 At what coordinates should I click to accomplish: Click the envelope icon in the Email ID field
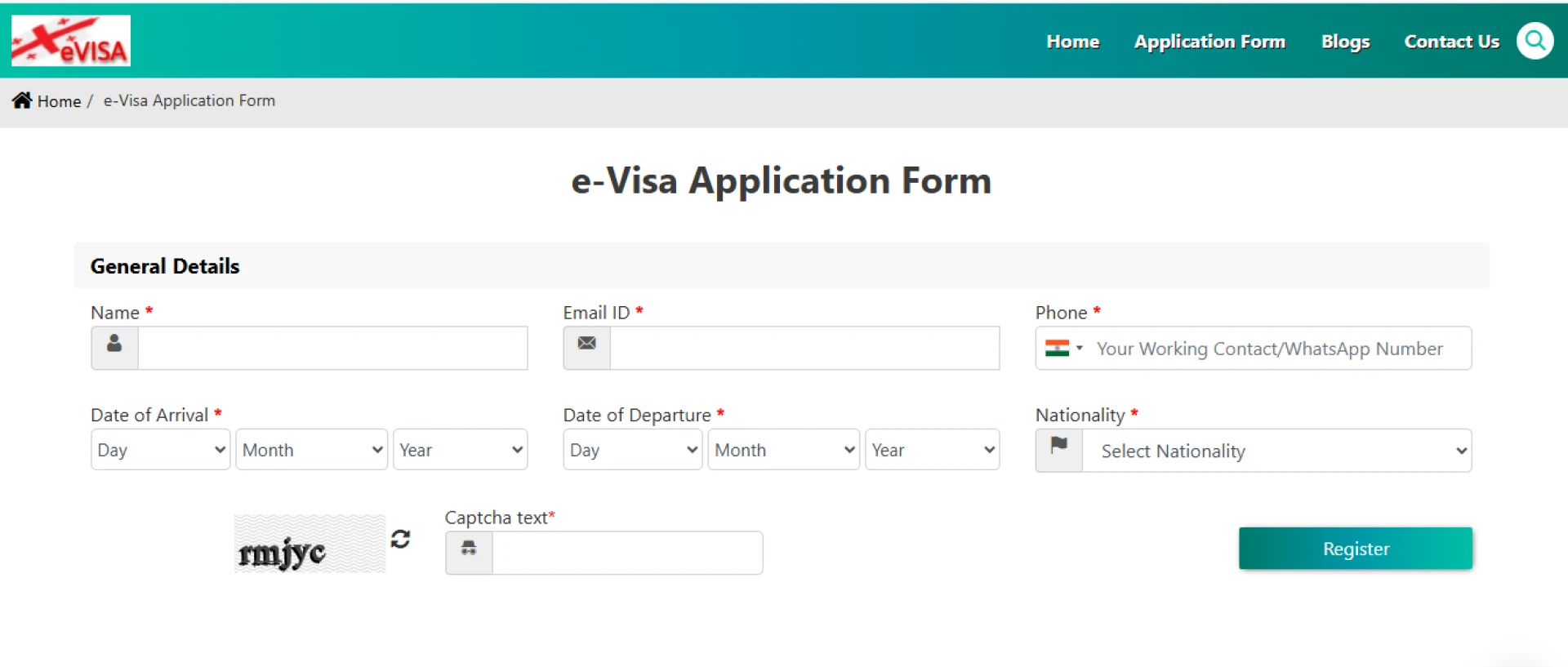[586, 344]
